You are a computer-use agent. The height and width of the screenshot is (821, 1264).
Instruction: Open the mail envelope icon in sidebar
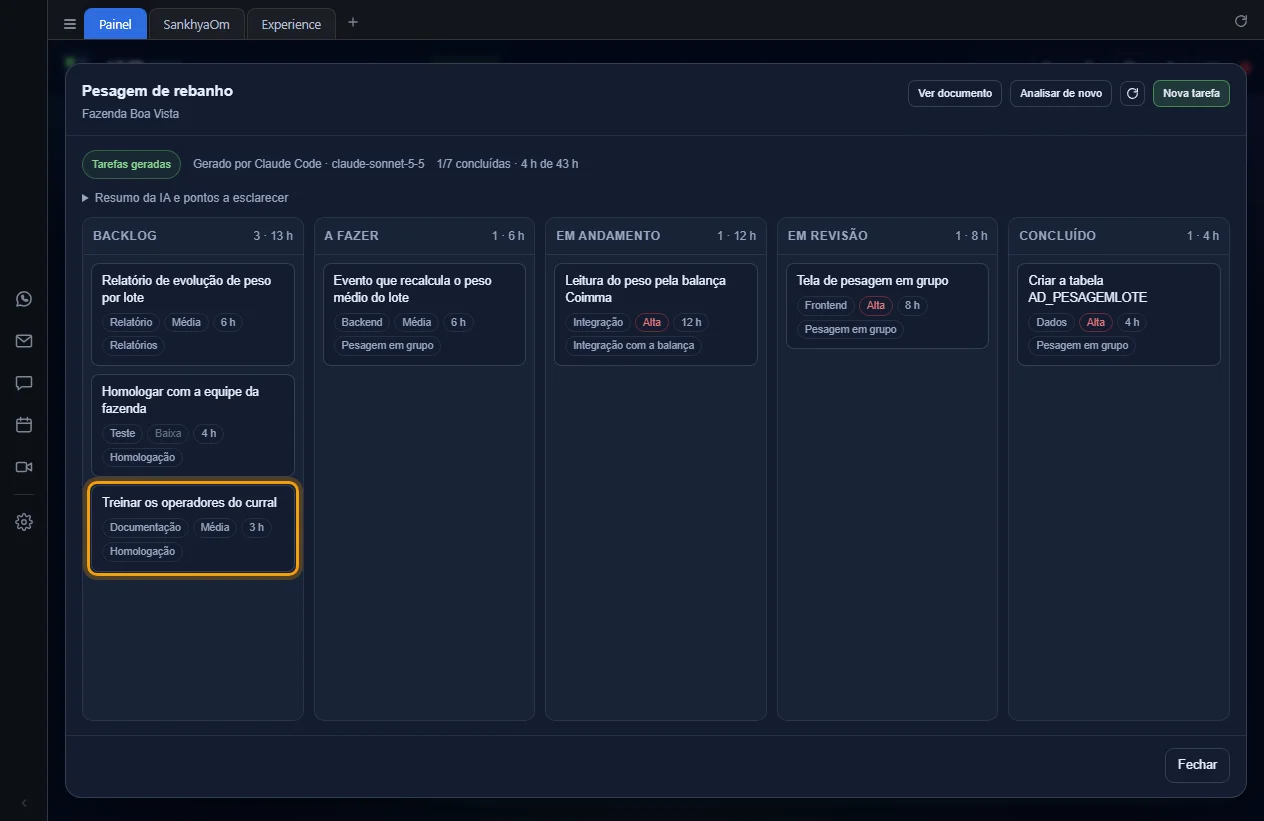pos(24,341)
